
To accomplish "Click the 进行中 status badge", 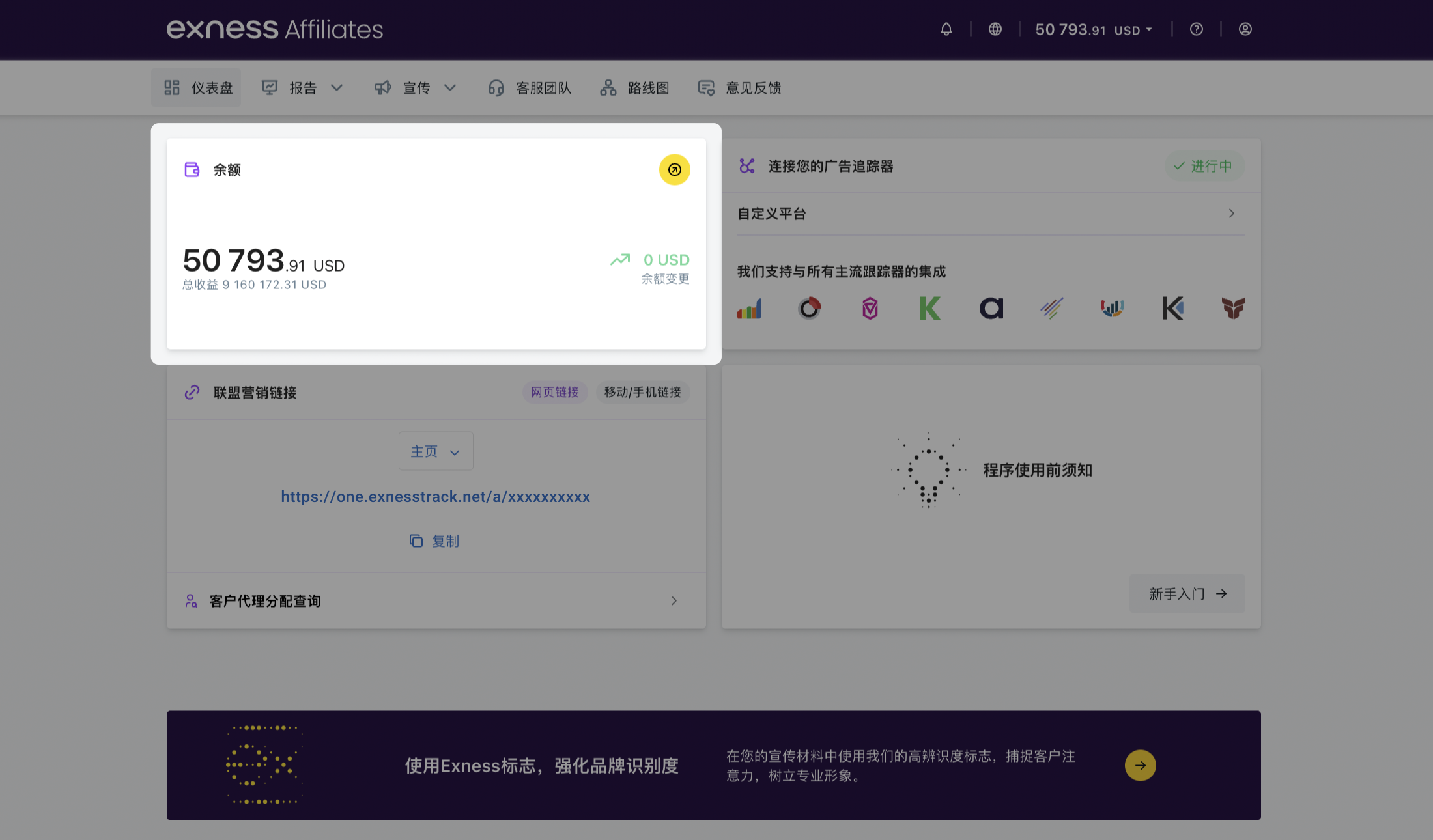I will click(1204, 166).
